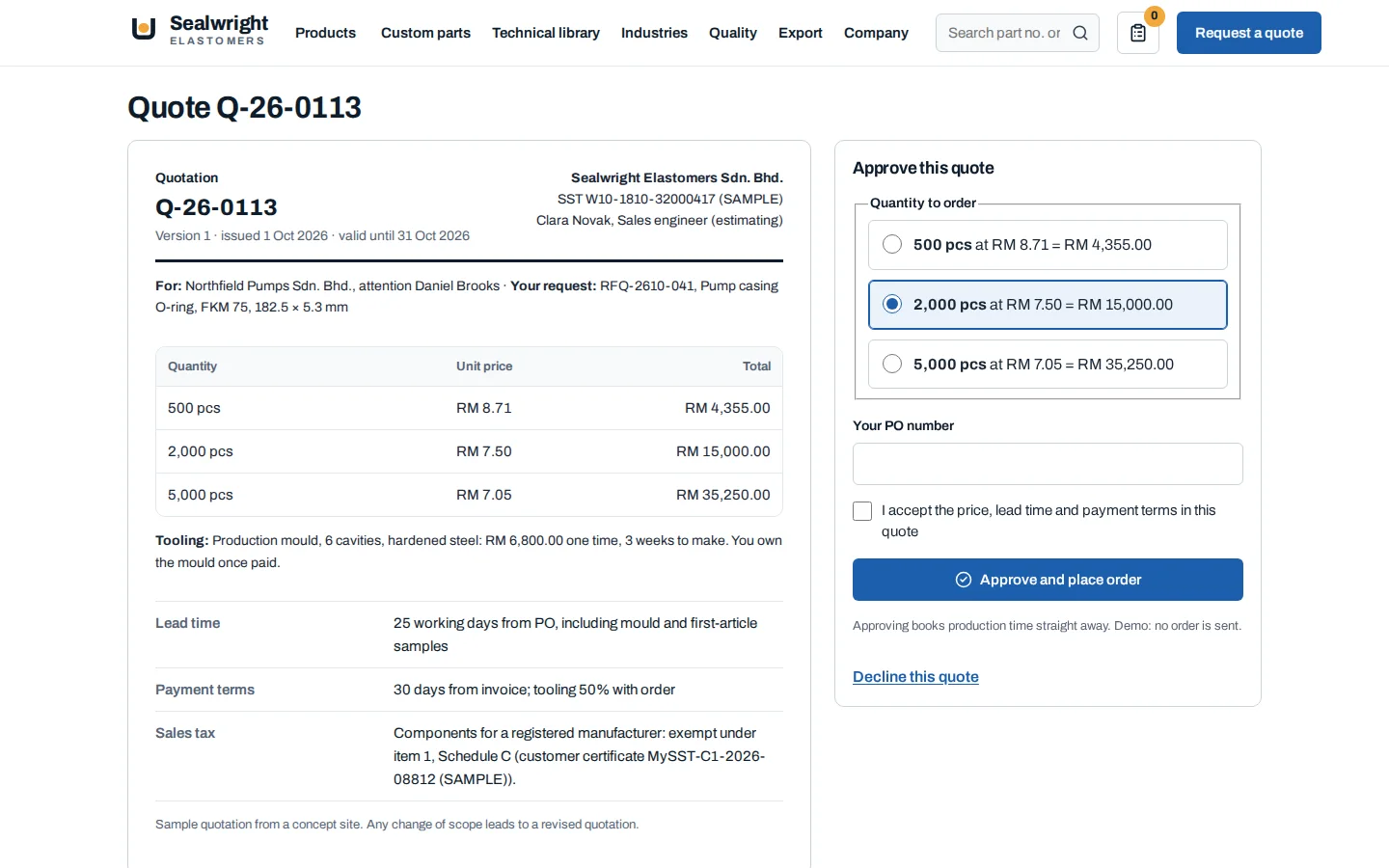Click the Sales tax label
The image size is (1389, 868).
coord(185,733)
